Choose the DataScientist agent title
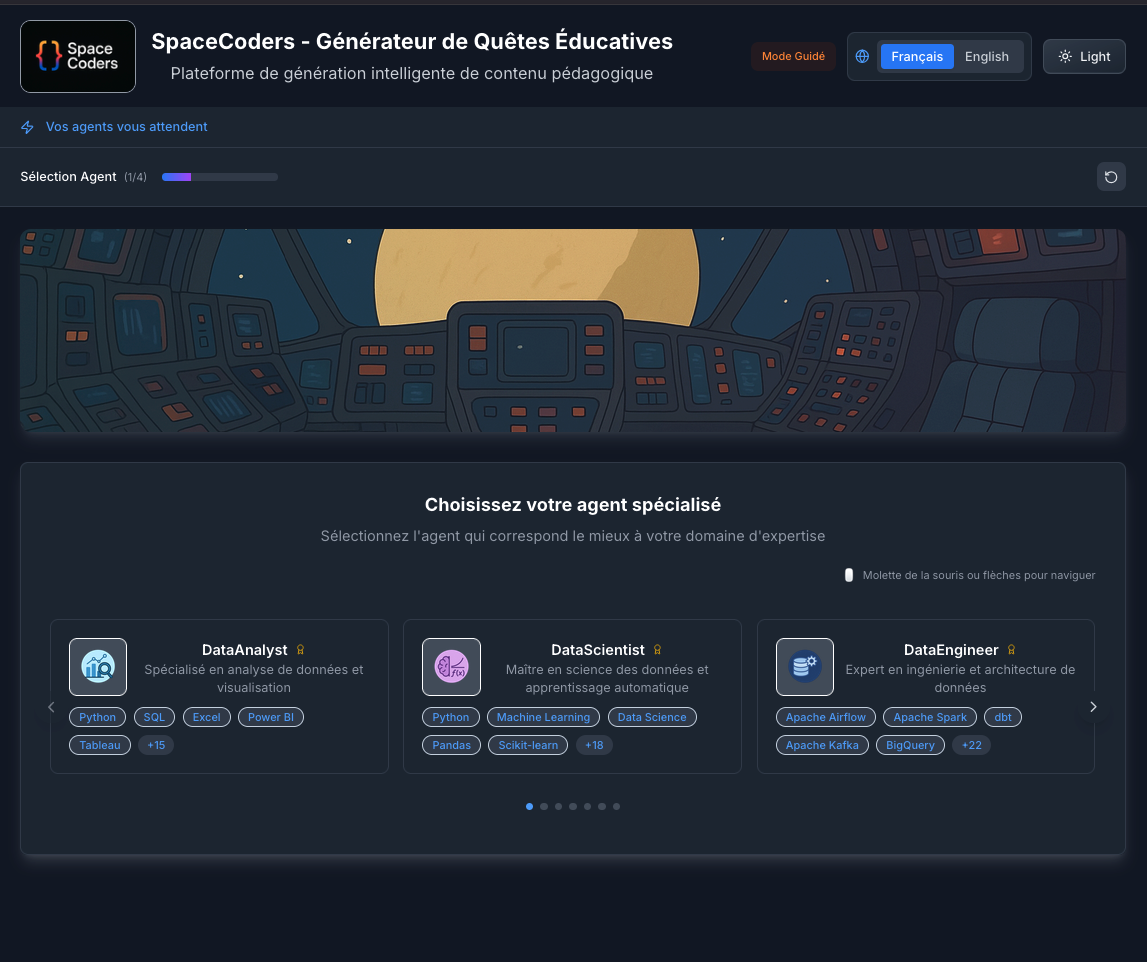The height and width of the screenshot is (962, 1147). pos(598,650)
